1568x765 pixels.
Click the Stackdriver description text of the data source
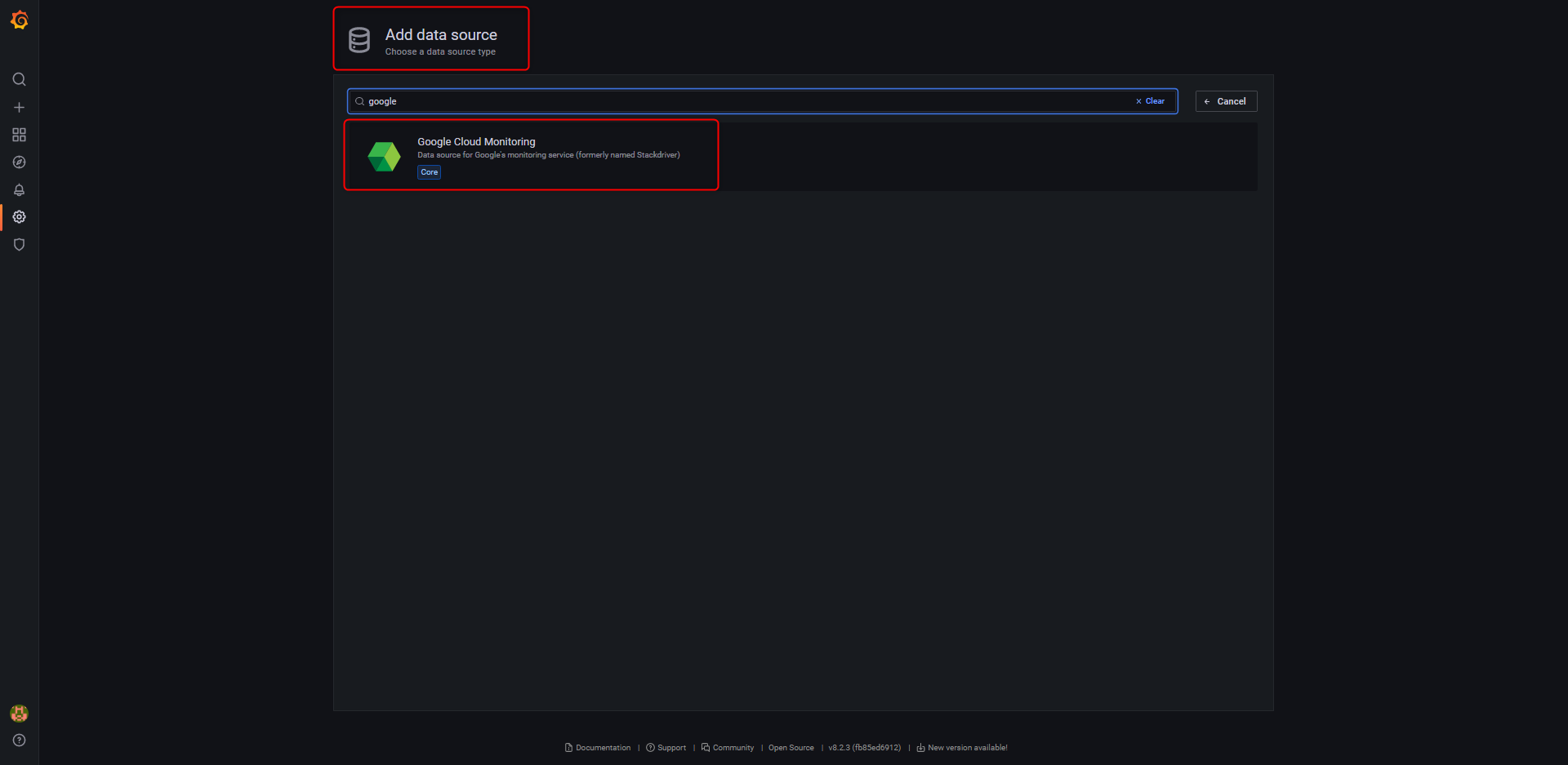tap(548, 155)
